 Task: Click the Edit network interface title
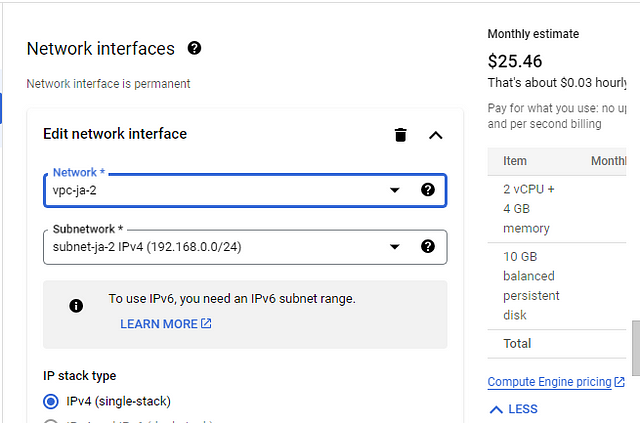point(115,134)
